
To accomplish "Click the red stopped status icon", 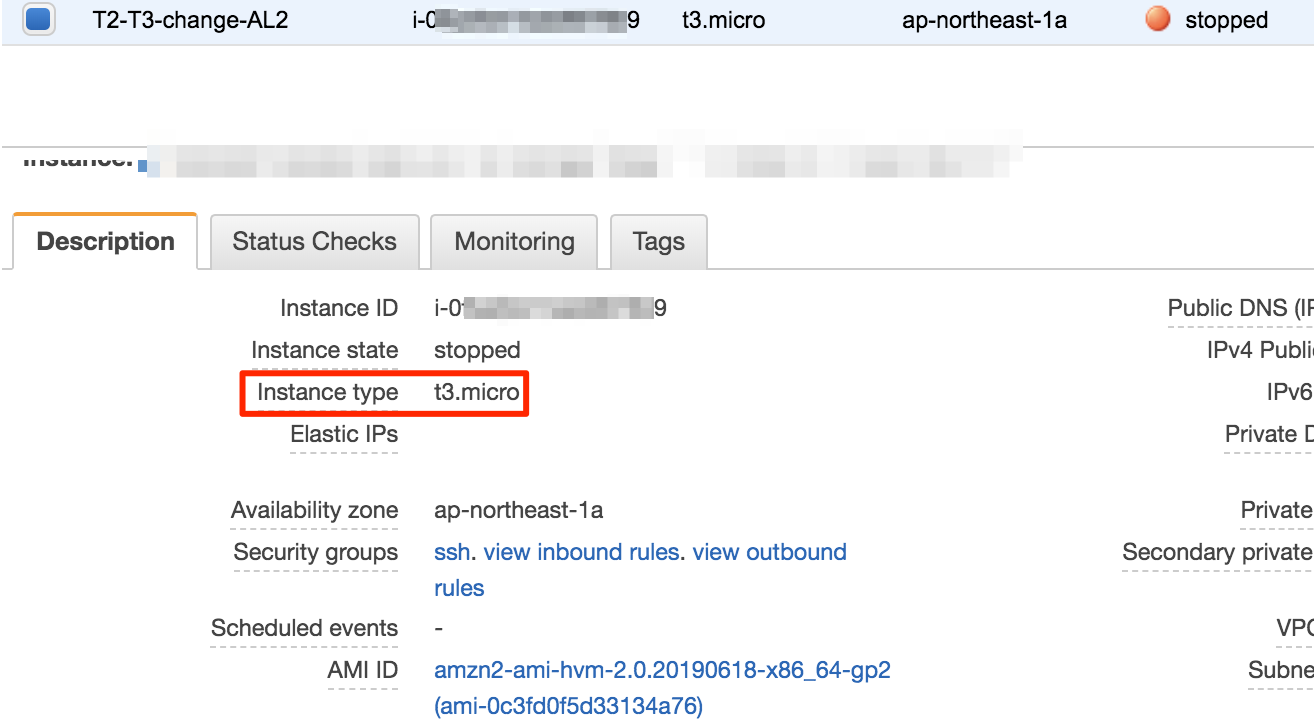I will click(1157, 20).
